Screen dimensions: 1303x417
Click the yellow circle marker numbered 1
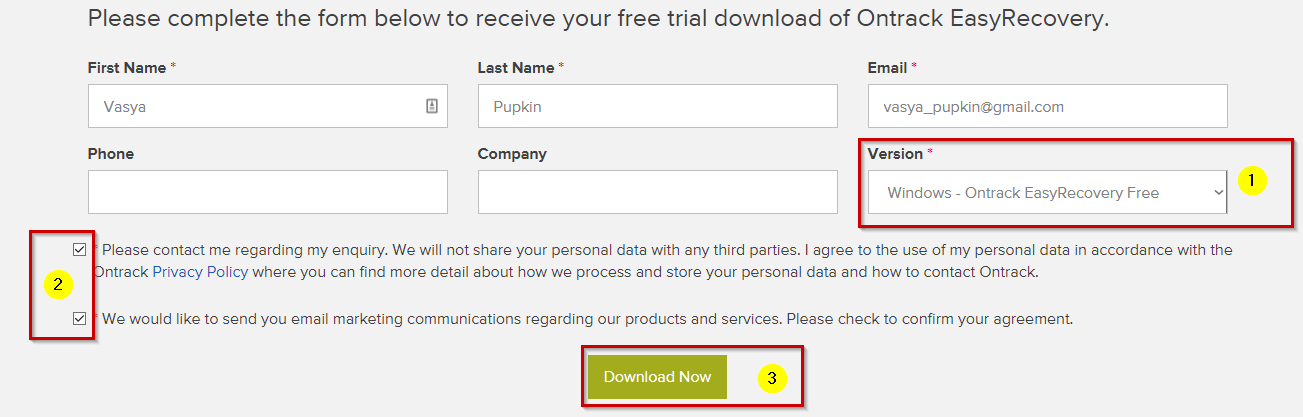[1251, 181]
